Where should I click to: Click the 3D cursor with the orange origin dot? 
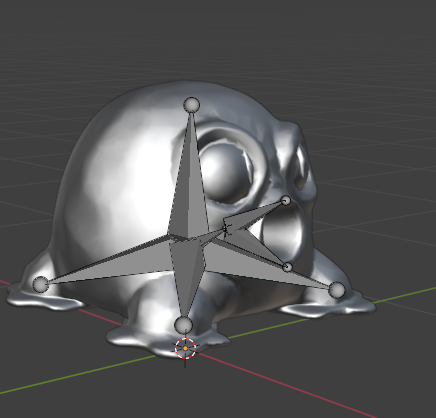185,348
